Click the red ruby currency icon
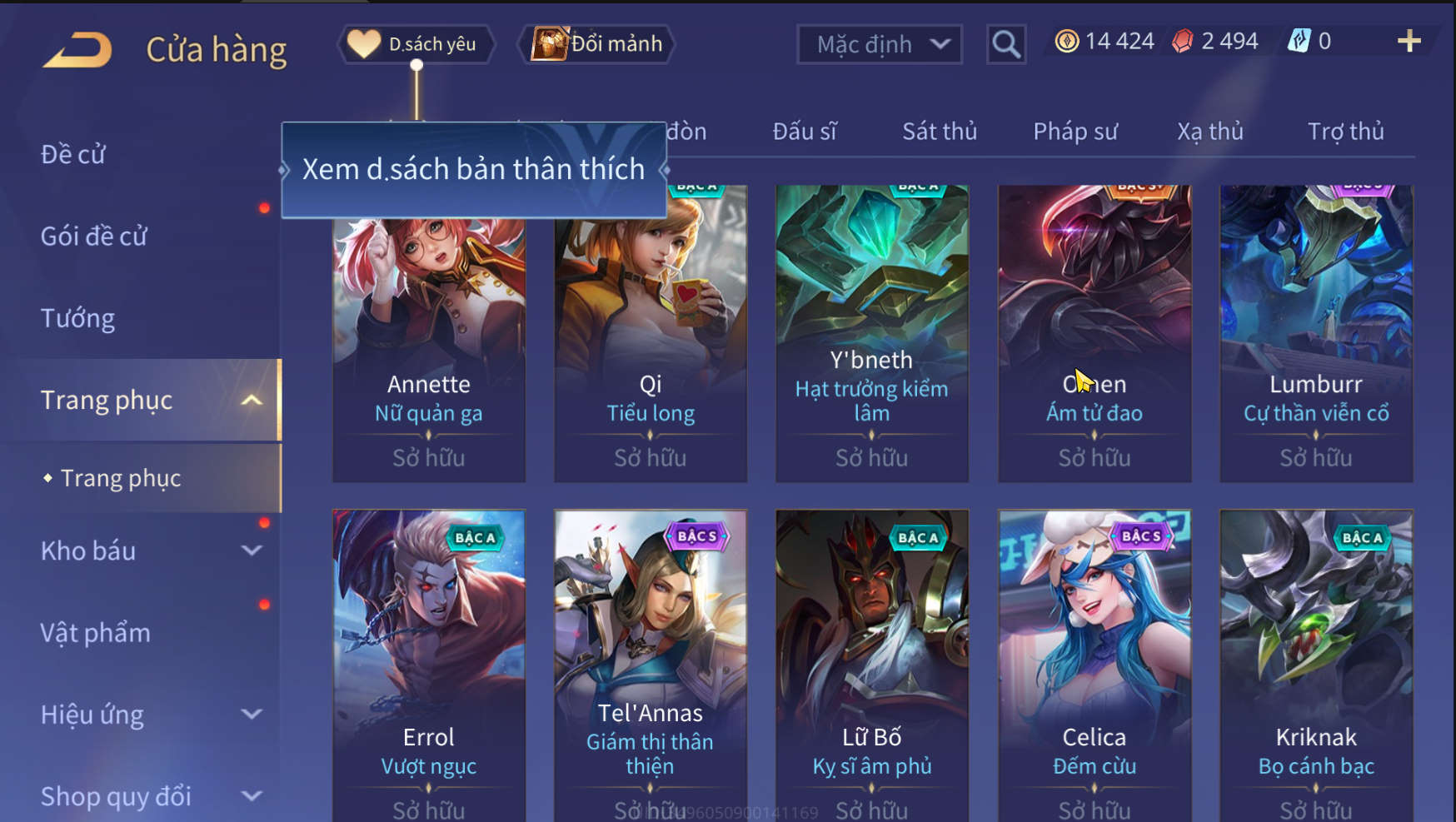Image resolution: width=1456 pixels, height=822 pixels. (x=1183, y=41)
